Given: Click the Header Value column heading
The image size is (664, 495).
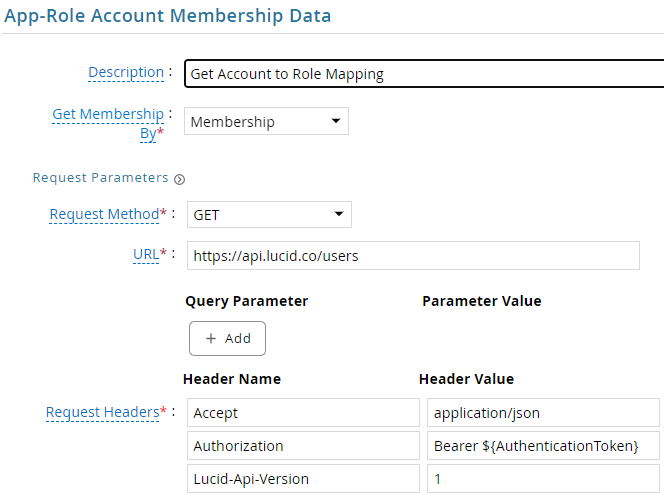Looking at the screenshot, I should (x=467, y=379).
